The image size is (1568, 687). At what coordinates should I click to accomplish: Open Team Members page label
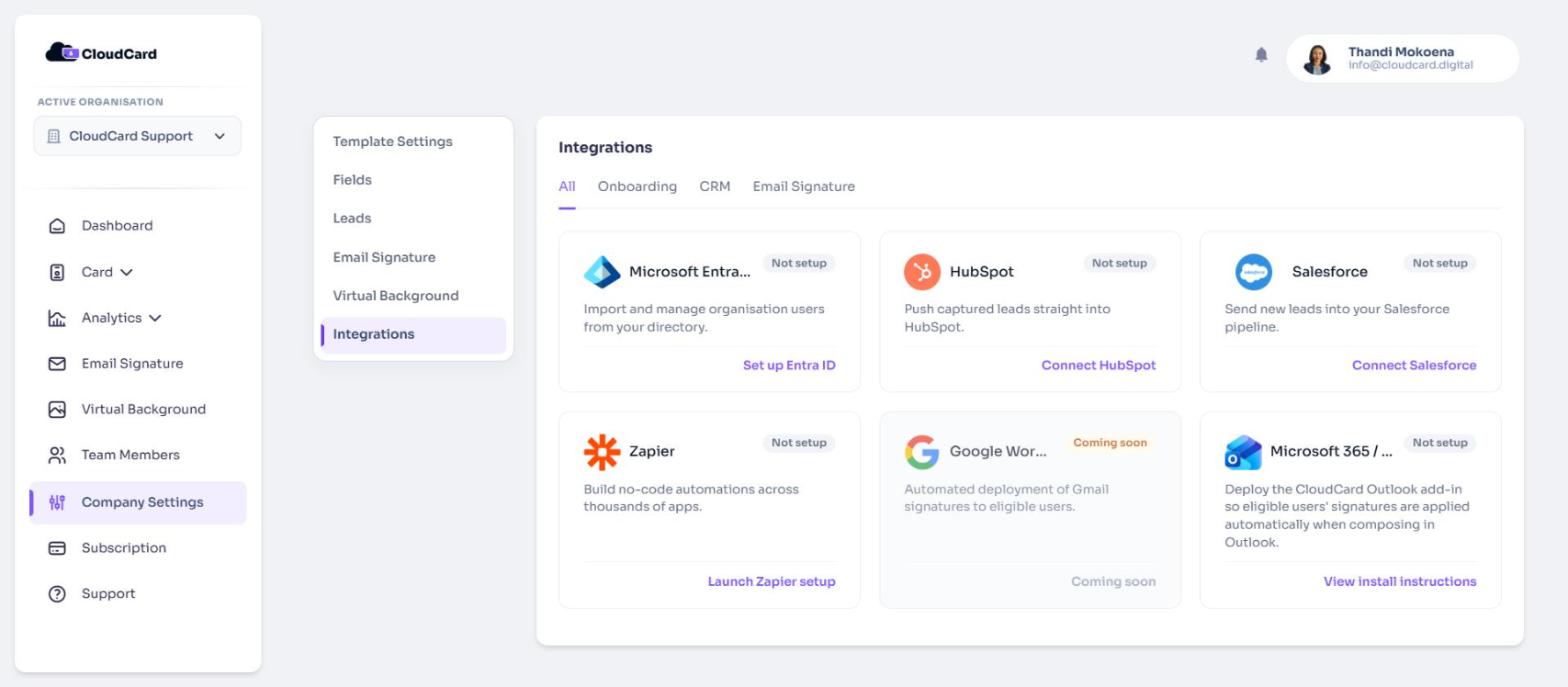[x=131, y=455]
